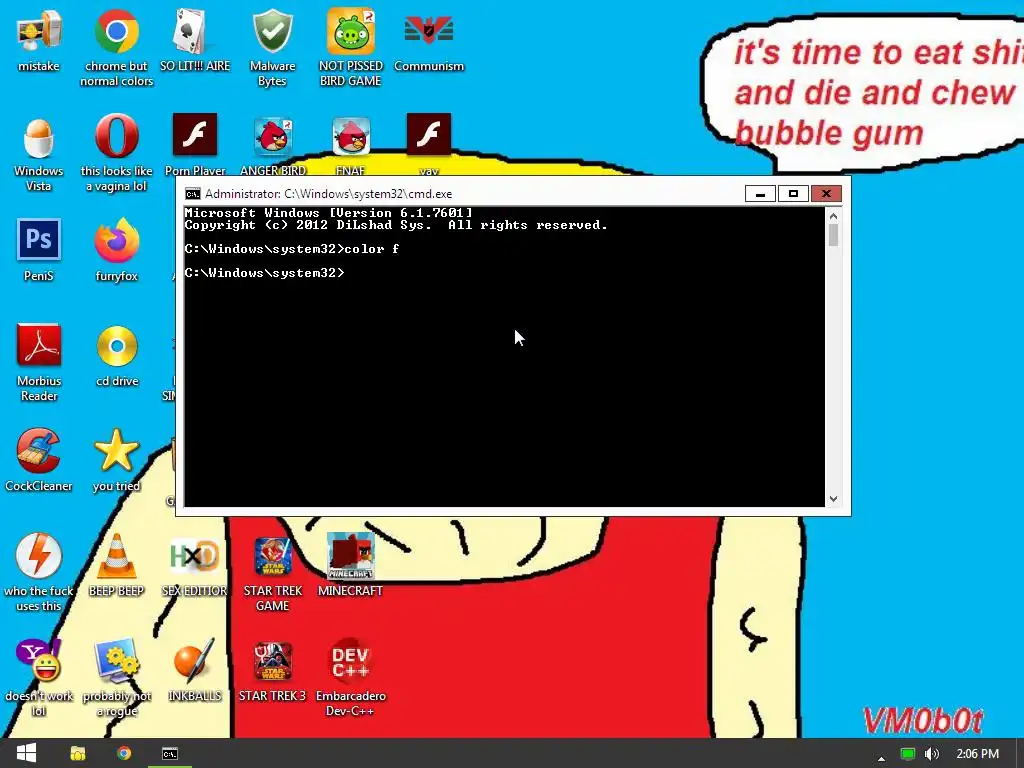This screenshot has width=1024, height=768.
Task: Click the 'color f' command line text
Action: point(371,249)
